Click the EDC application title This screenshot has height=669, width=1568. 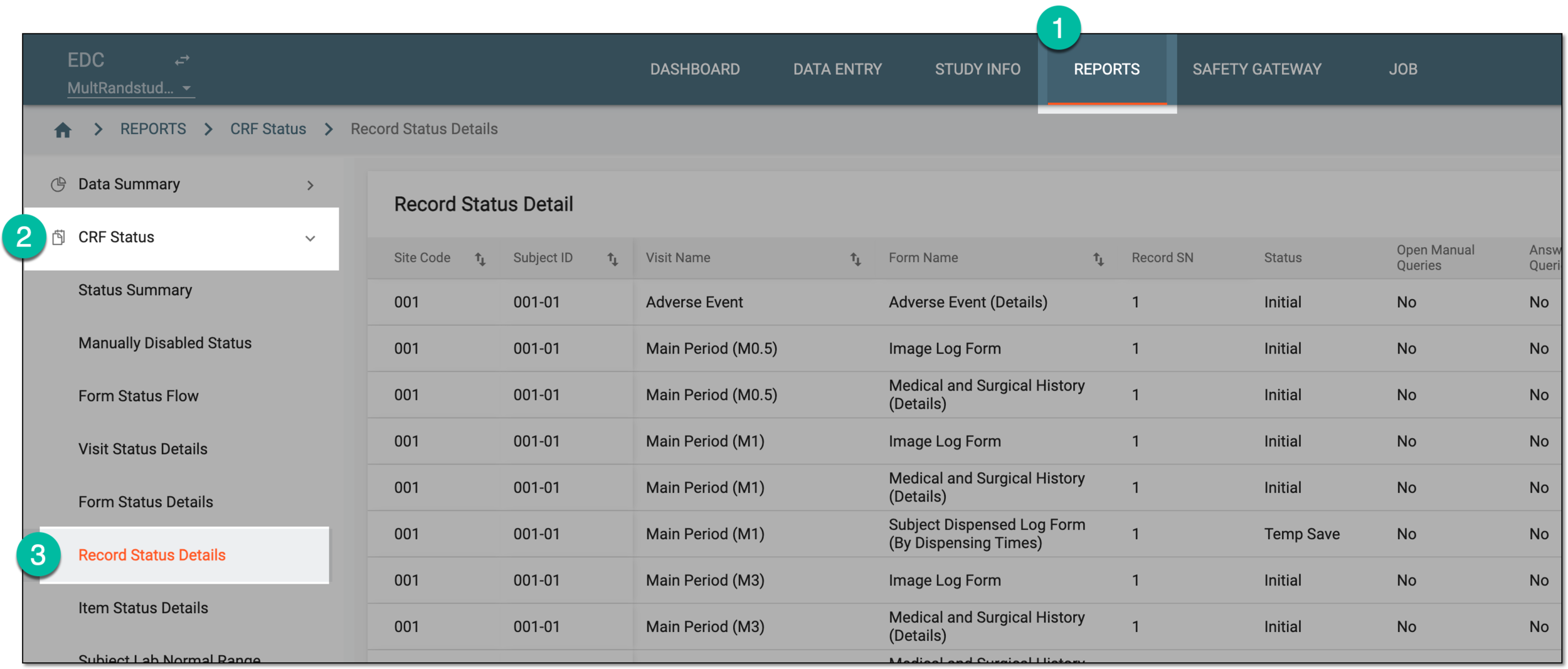(x=86, y=60)
